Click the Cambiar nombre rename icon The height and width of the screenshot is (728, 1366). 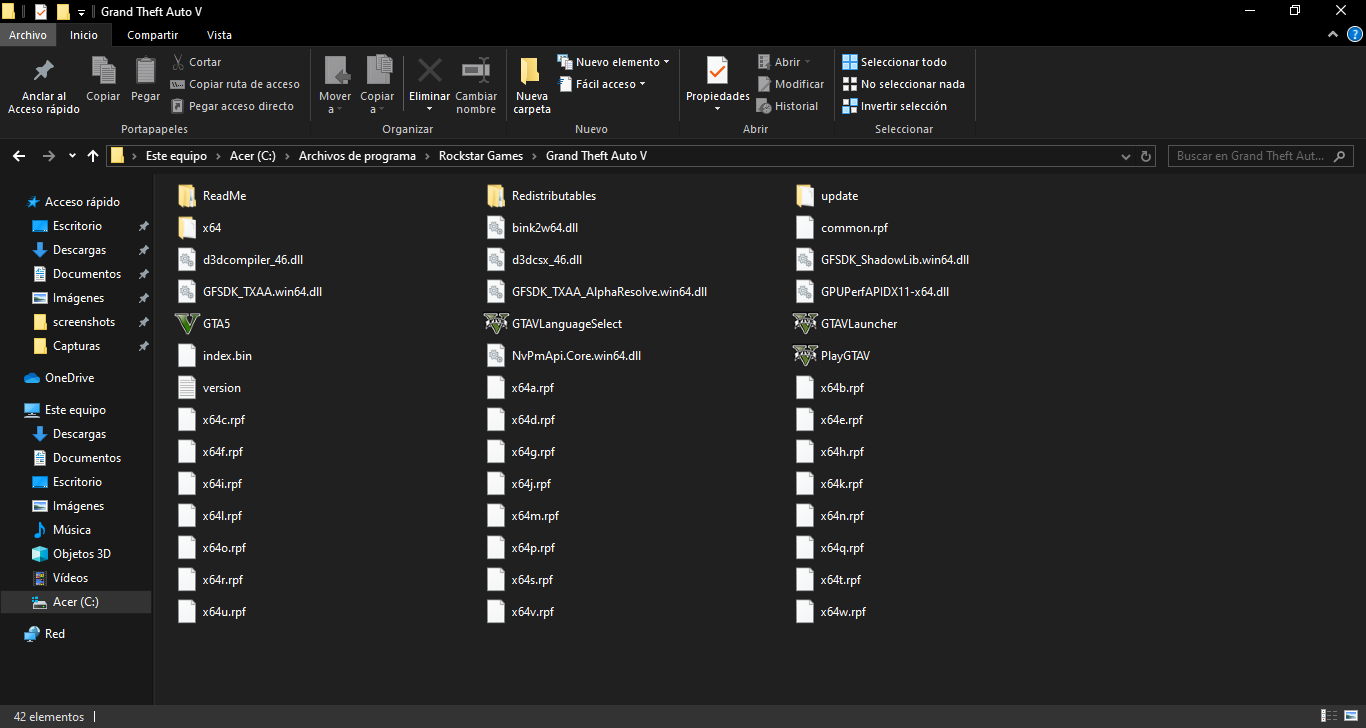[x=476, y=72]
